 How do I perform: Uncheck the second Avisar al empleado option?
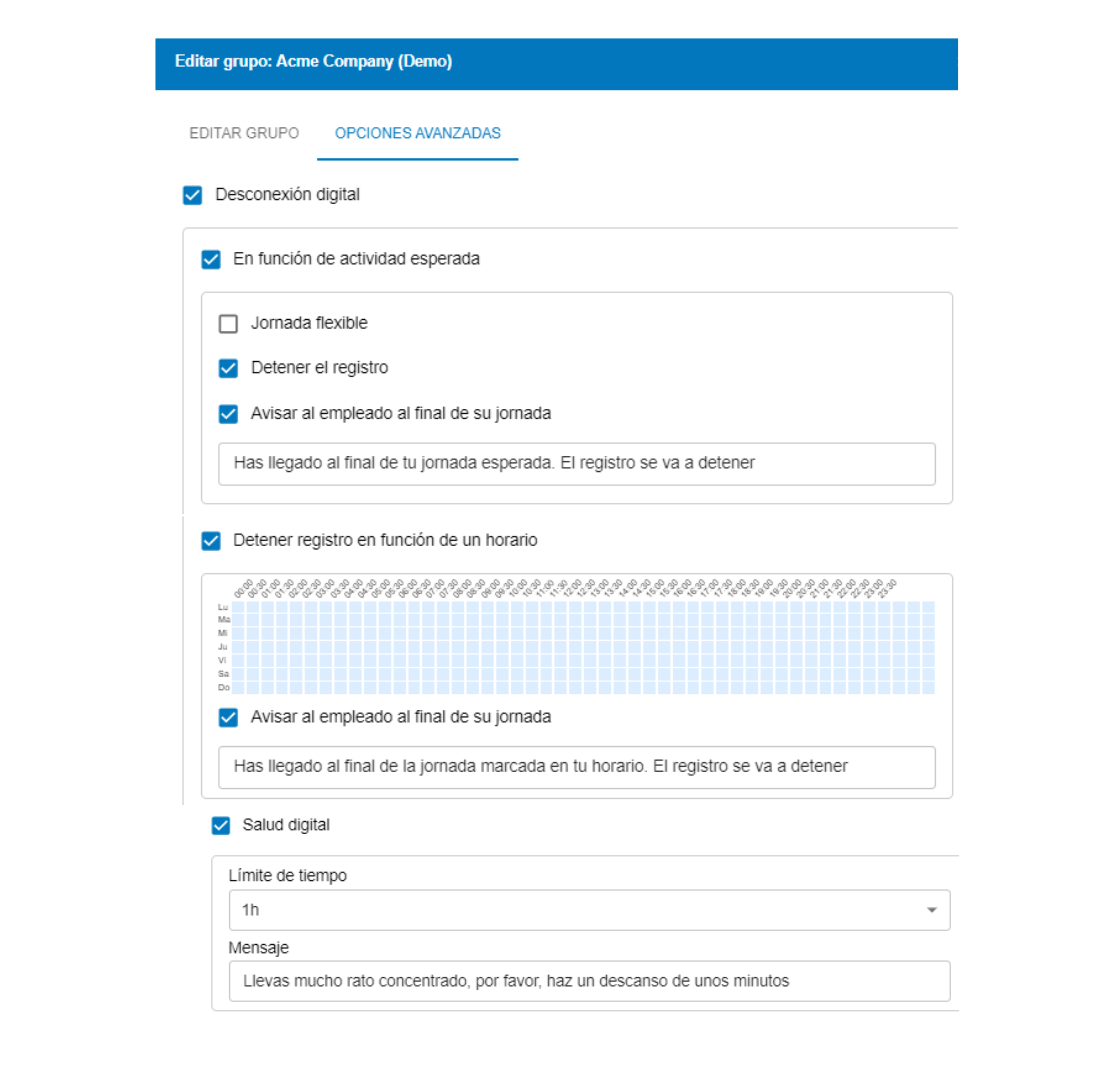[x=227, y=716]
